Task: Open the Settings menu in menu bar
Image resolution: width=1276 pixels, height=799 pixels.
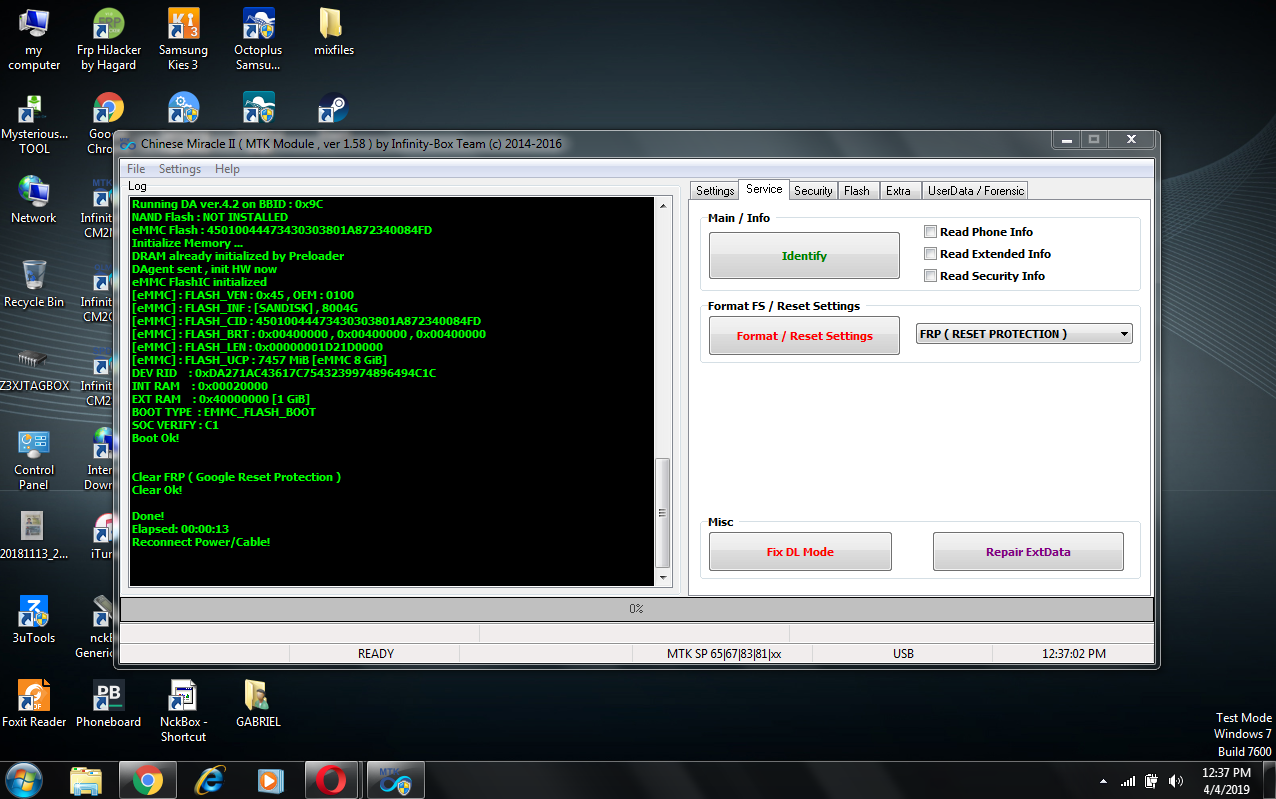Action: 180,169
